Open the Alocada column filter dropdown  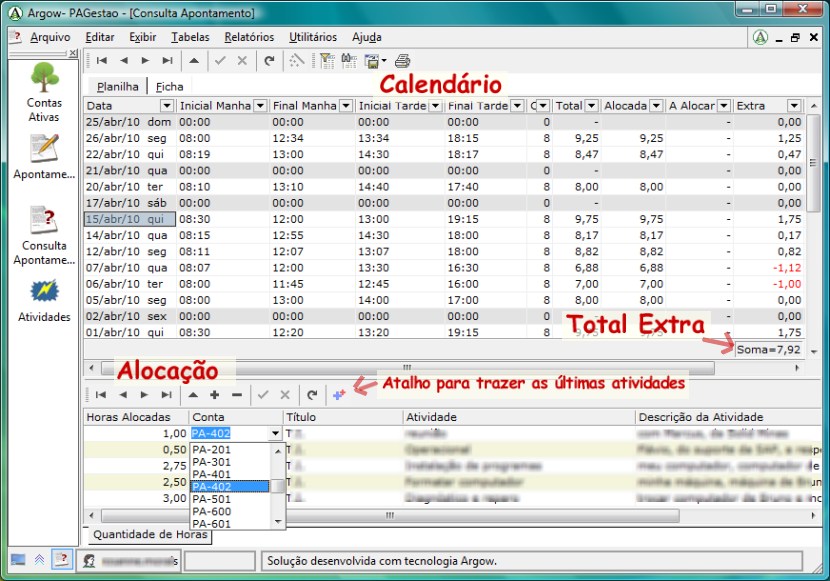coord(656,106)
